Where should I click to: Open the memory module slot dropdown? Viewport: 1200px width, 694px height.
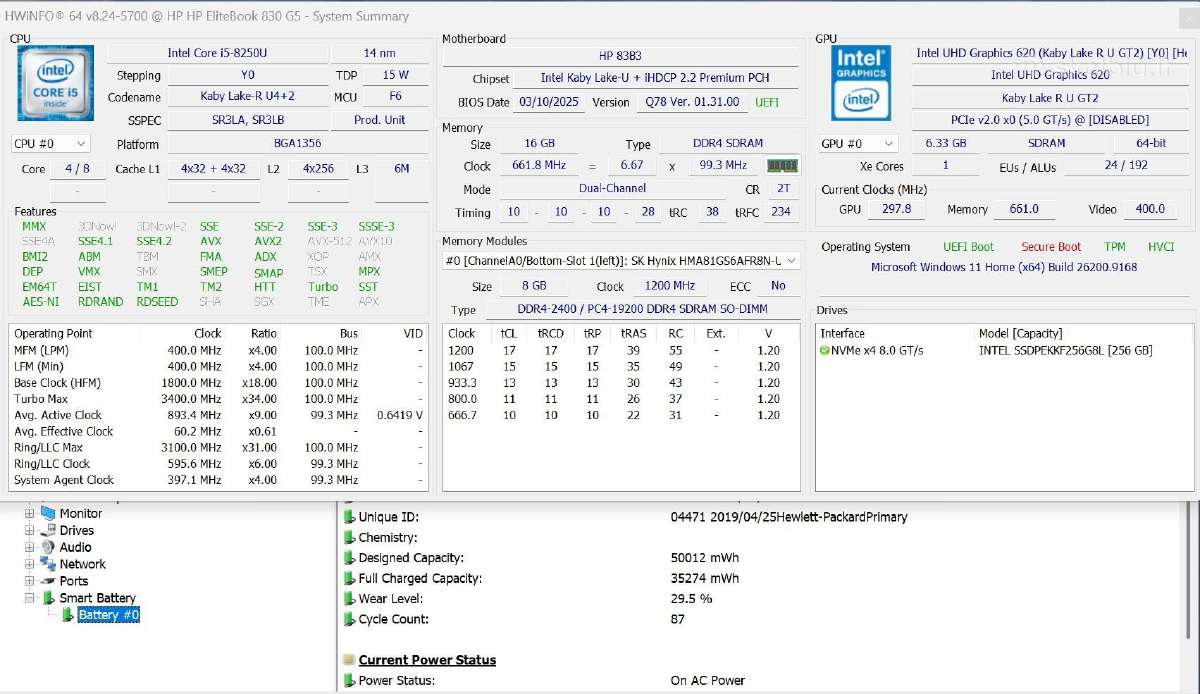[x=622, y=261]
